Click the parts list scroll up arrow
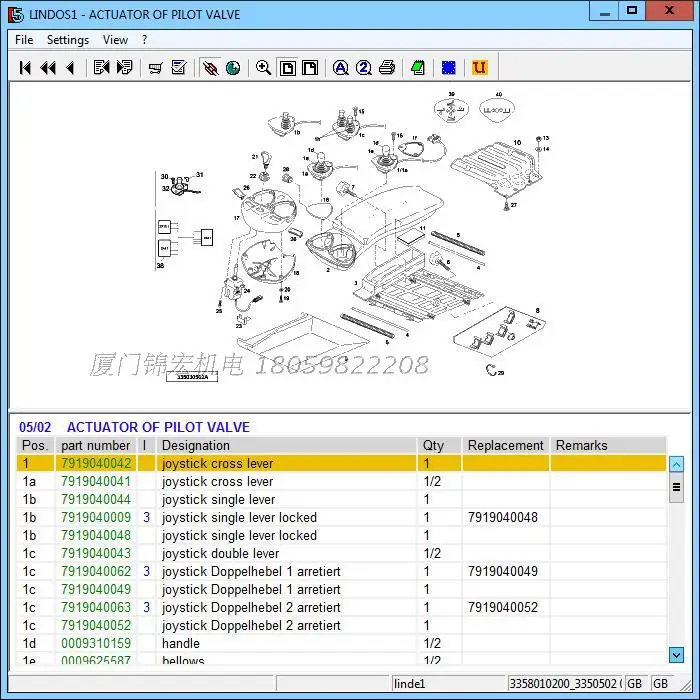Viewport: 700px width, 700px height. pos(676,464)
